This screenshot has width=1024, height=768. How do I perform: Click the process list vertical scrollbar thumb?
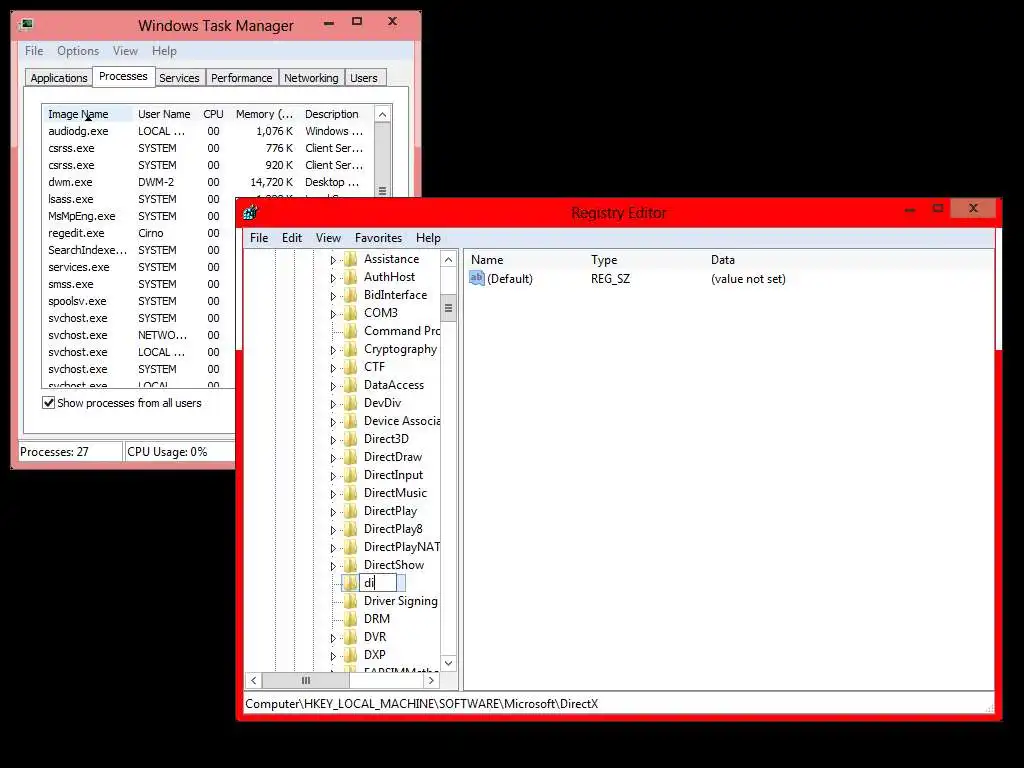(x=382, y=191)
